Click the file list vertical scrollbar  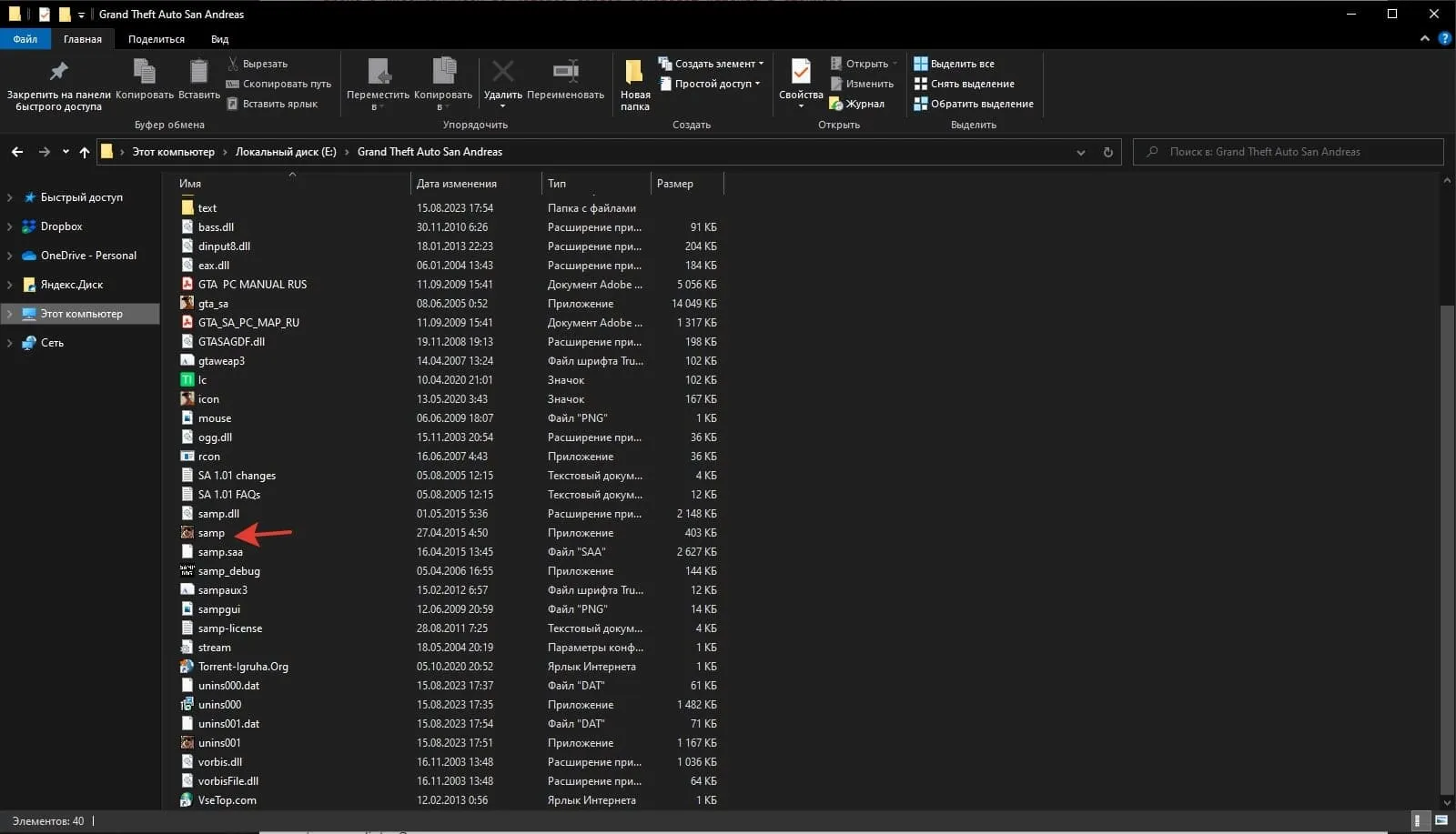pyautogui.click(x=1447, y=550)
